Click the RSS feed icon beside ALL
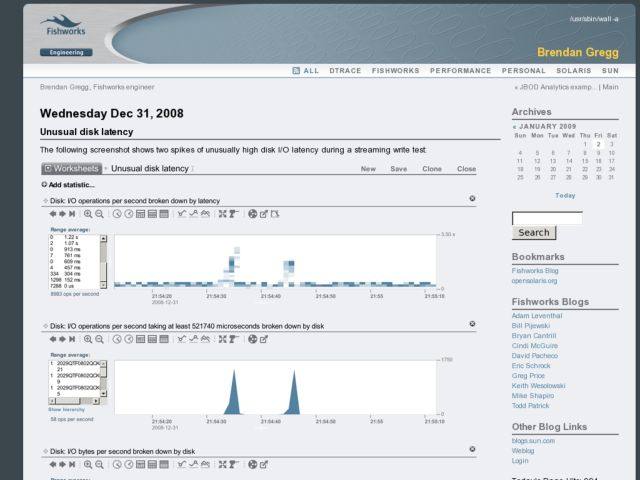 pyautogui.click(x=296, y=71)
